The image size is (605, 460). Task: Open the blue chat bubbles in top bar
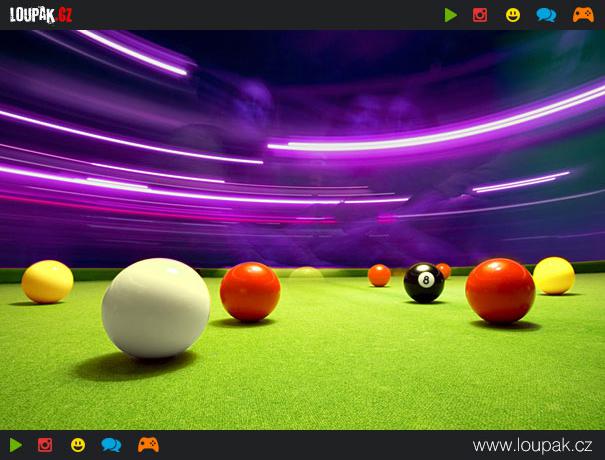point(546,15)
